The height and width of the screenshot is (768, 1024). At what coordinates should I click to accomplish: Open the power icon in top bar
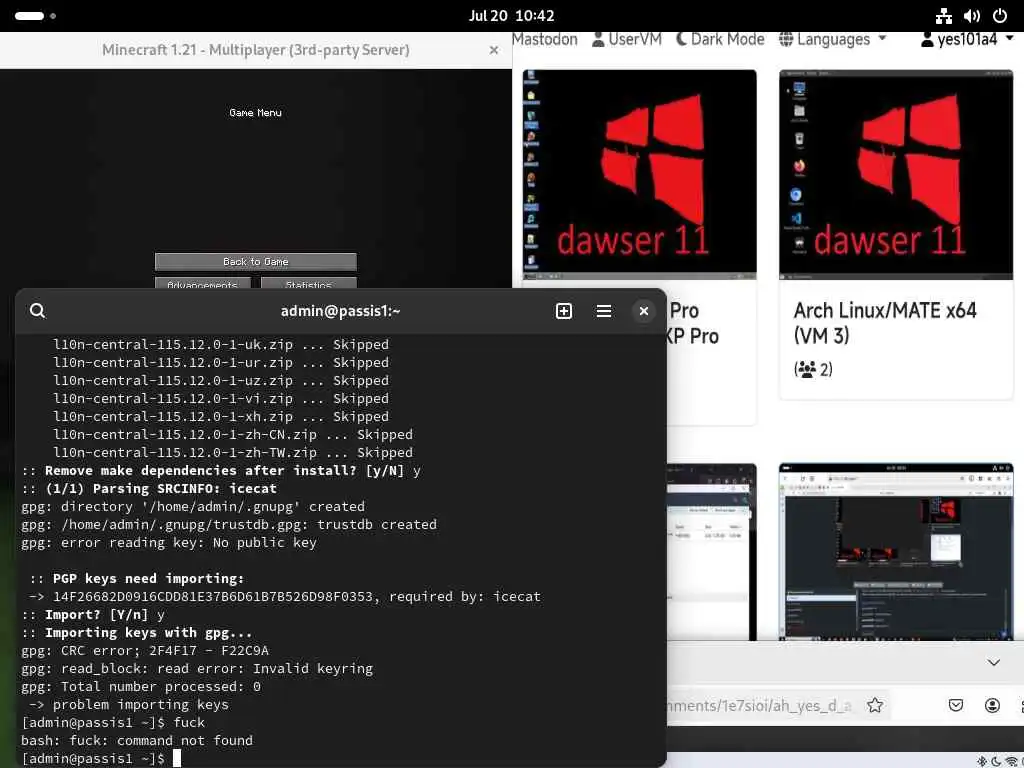click(x=1000, y=16)
